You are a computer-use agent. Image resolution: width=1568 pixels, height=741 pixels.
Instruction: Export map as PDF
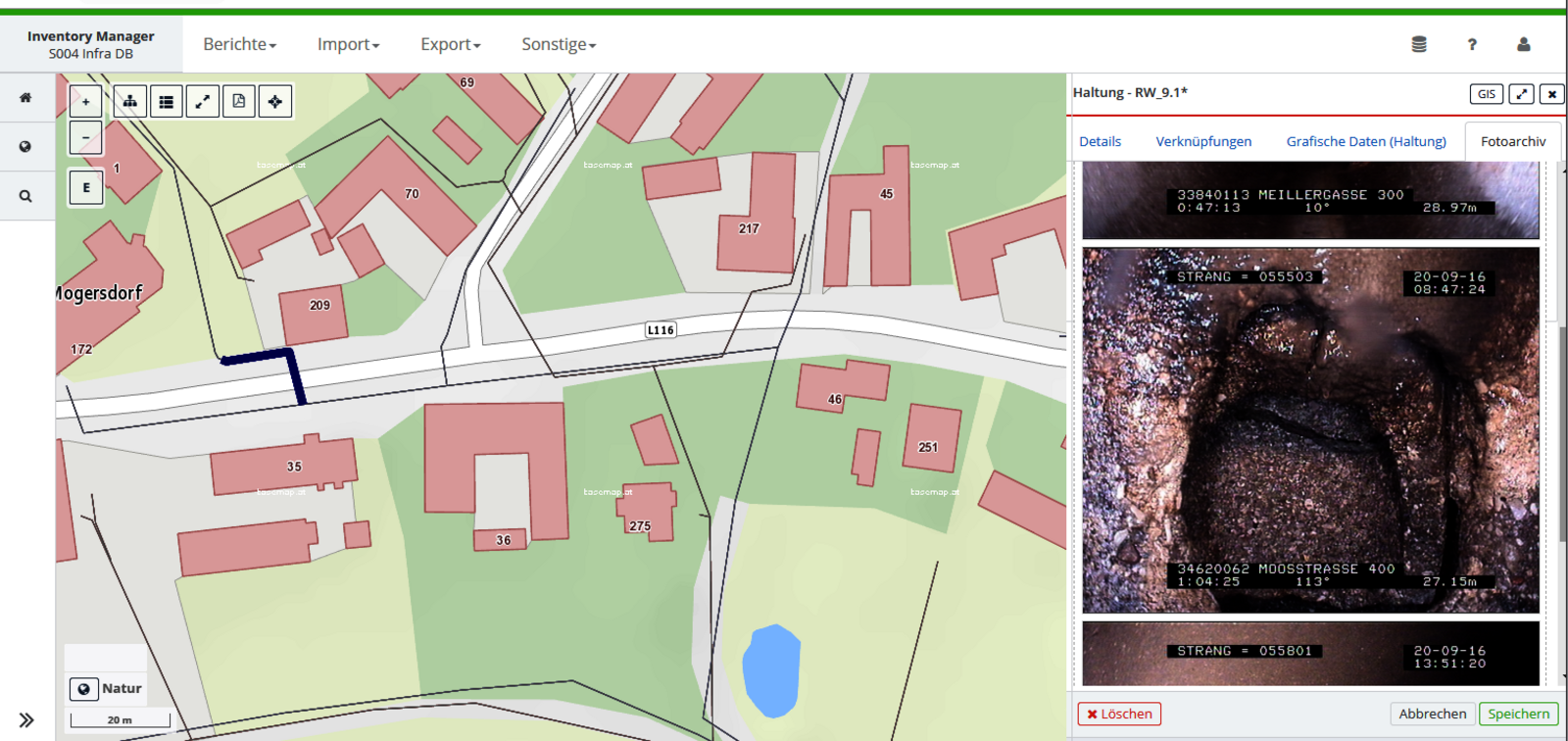coord(239,101)
